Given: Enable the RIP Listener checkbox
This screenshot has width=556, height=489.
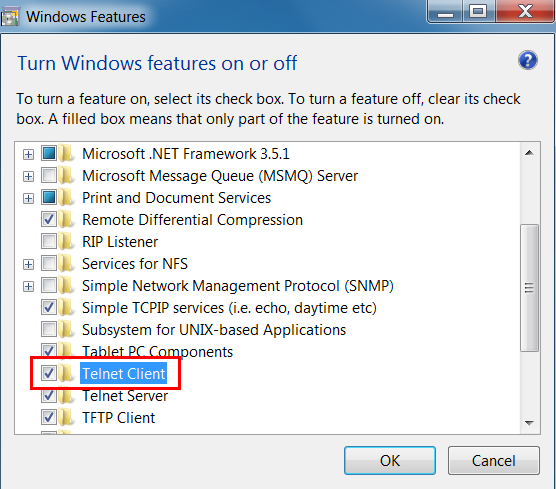Looking at the screenshot, I should (49, 241).
